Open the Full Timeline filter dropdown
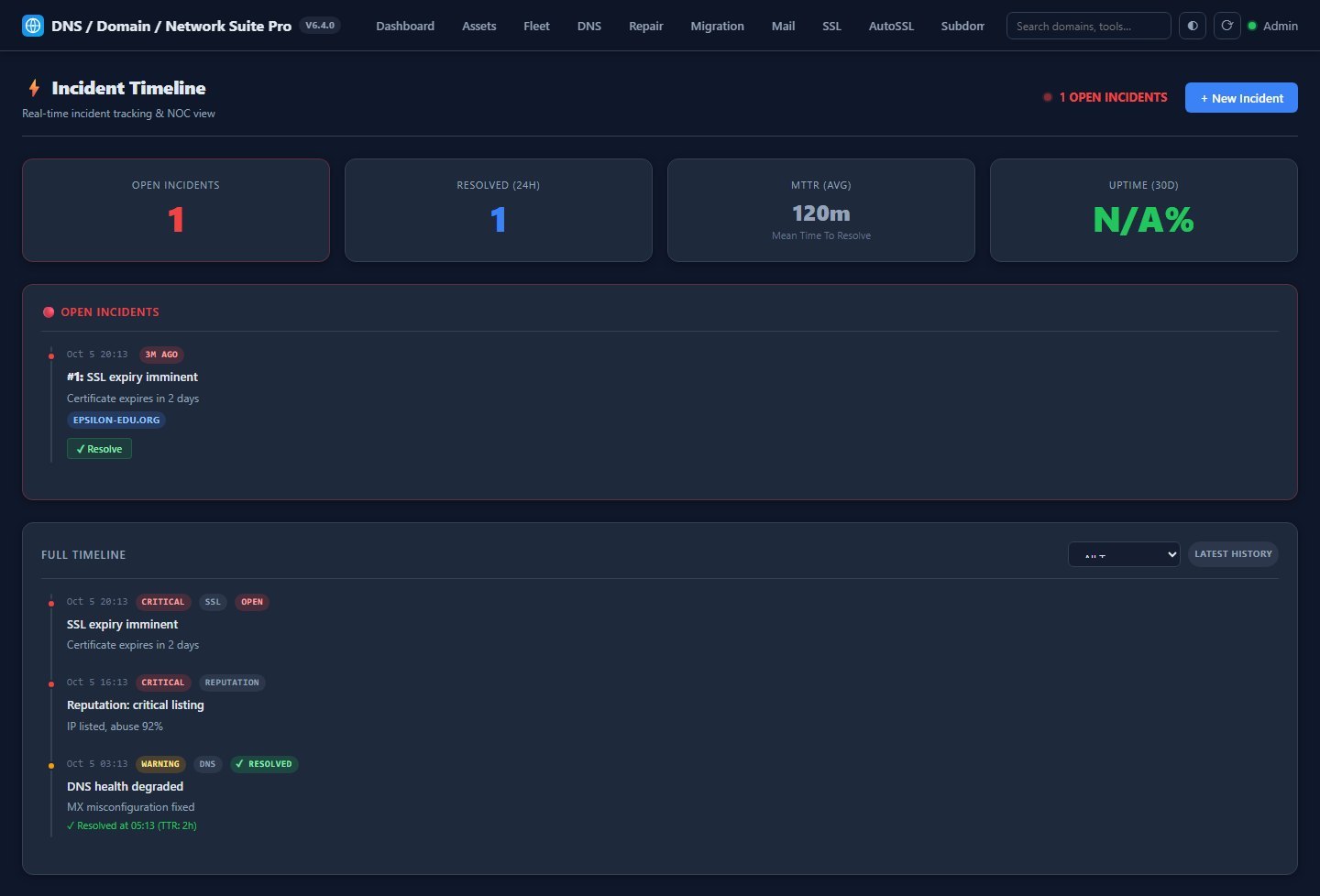 coord(1124,554)
